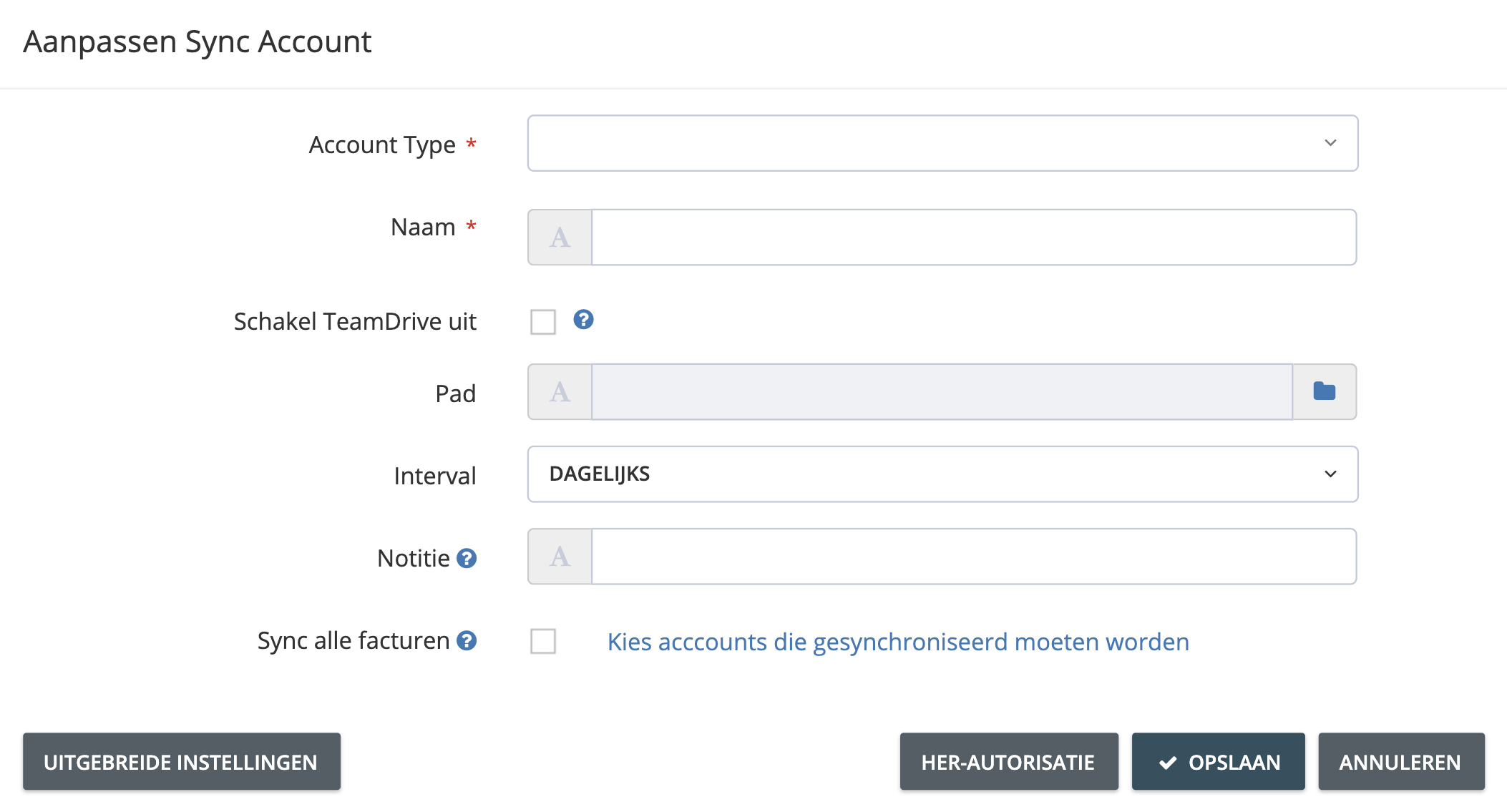Viewport: 1507px width, 812px height.
Task: Click the folder browse icon next to Pad
Action: (x=1325, y=391)
